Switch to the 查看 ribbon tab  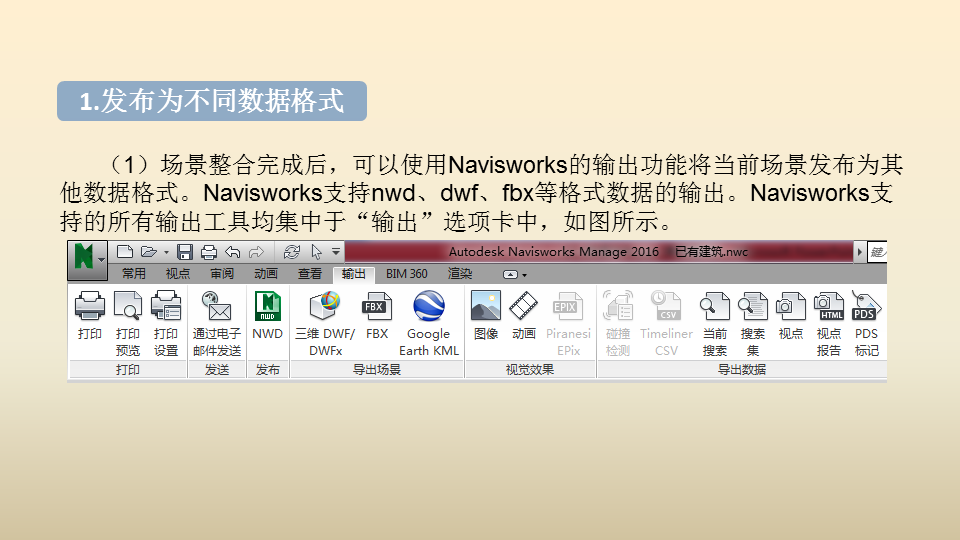coord(310,274)
